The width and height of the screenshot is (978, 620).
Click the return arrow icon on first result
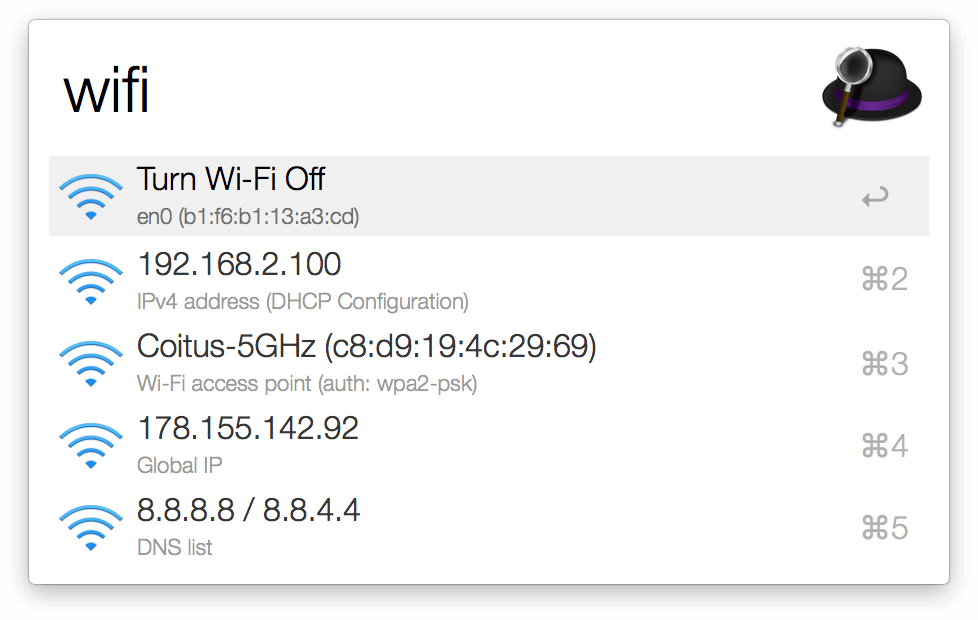(x=875, y=197)
